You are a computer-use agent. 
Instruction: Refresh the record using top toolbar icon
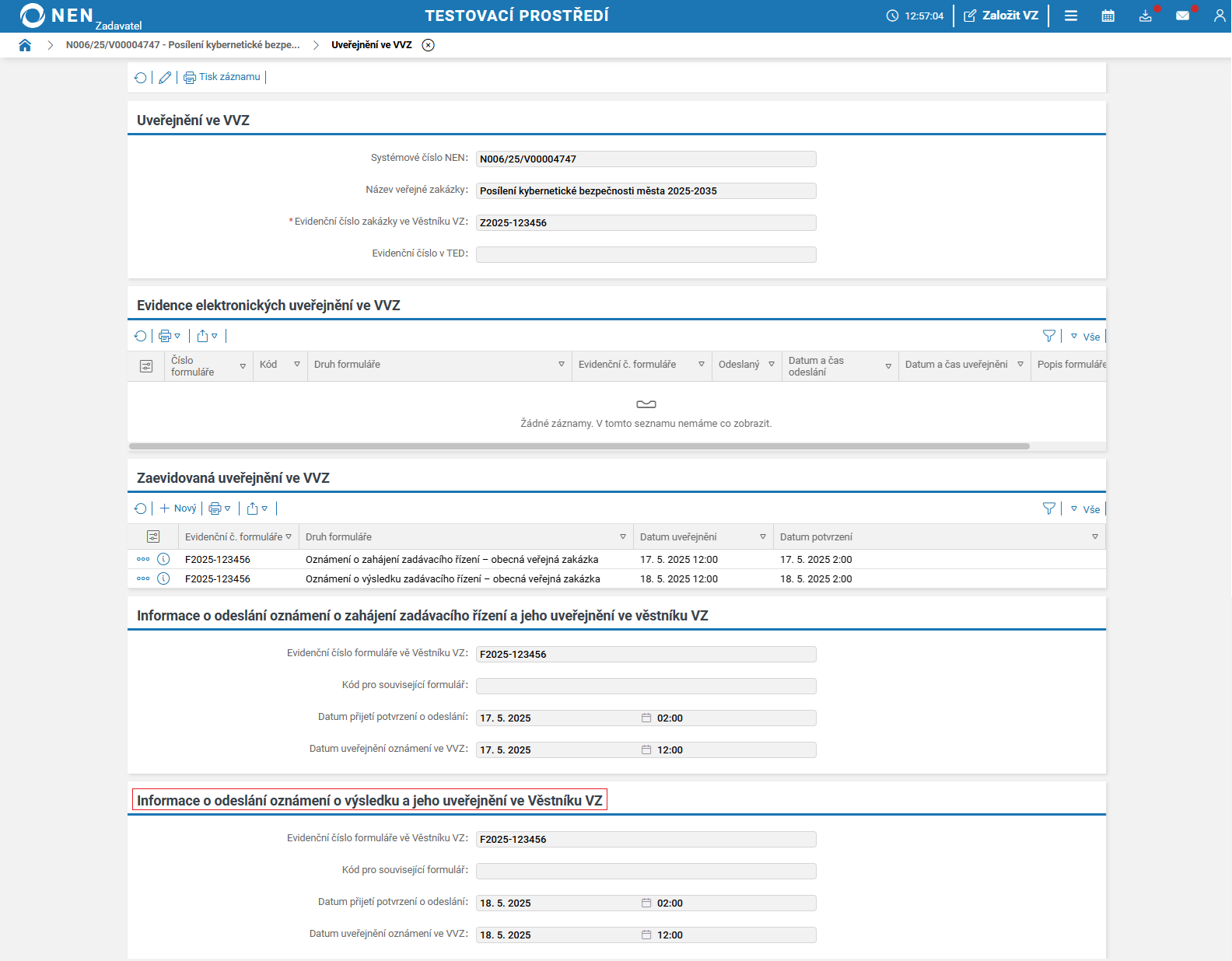[x=141, y=78]
